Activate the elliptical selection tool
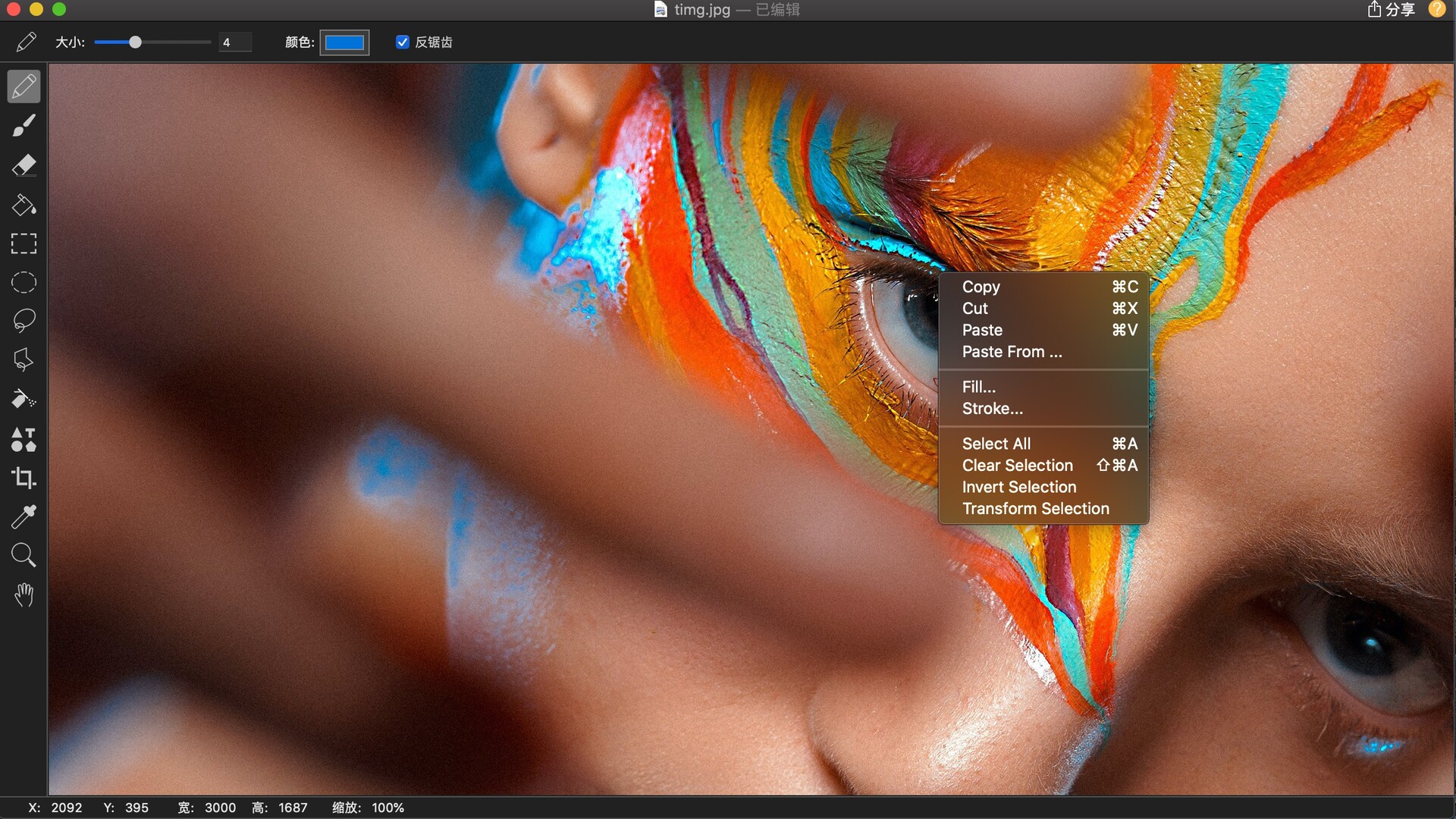 pyautogui.click(x=24, y=283)
